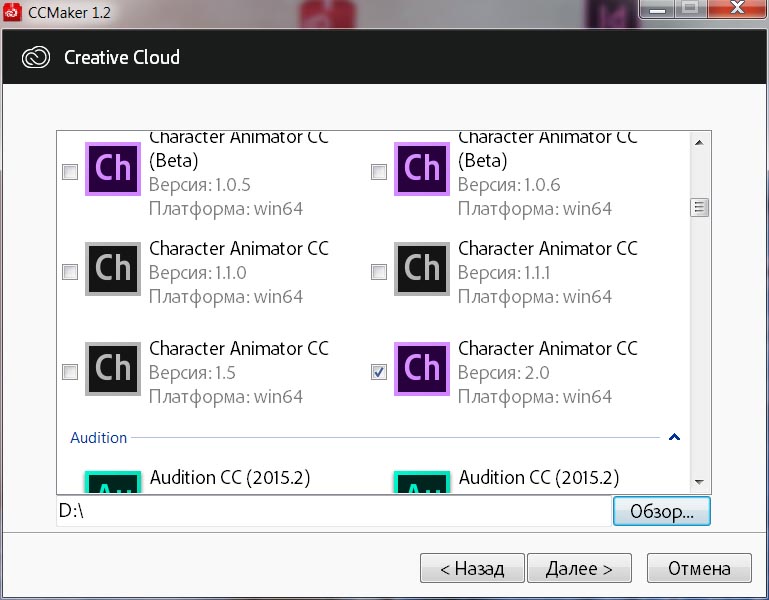769x600 pixels.
Task: Click the Версия: 2.0 text
Action: click(503, 373)
